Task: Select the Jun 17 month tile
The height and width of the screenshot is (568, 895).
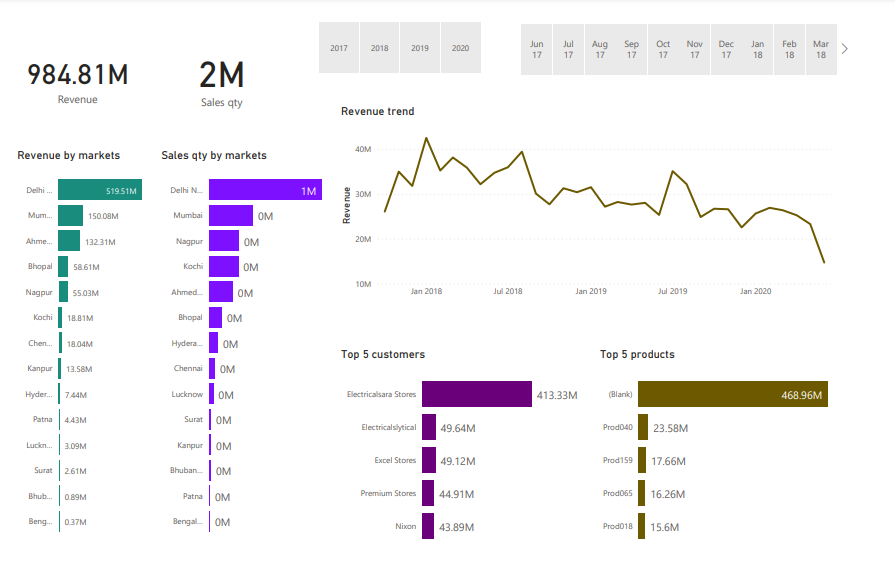Action: click(537, 49)
